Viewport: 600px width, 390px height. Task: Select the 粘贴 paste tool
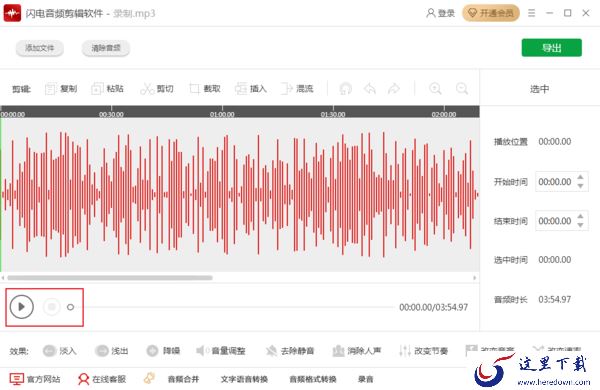108,89
